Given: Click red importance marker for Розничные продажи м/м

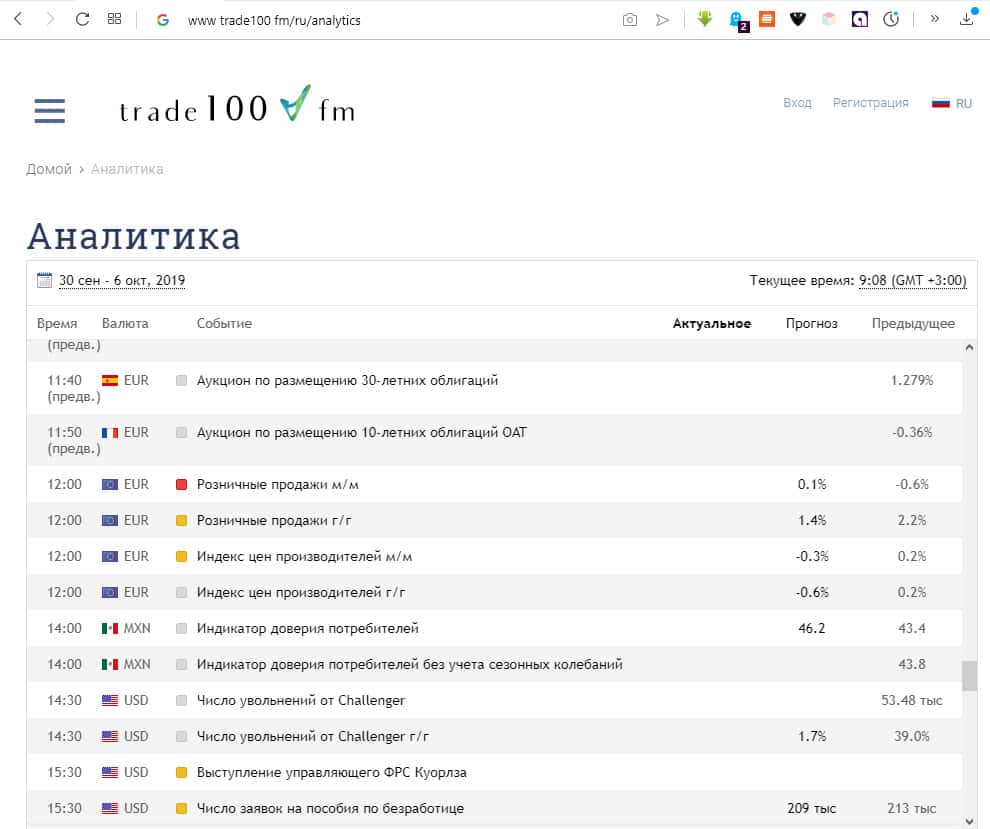Looking at the screenshot, I should click(181, 485).
